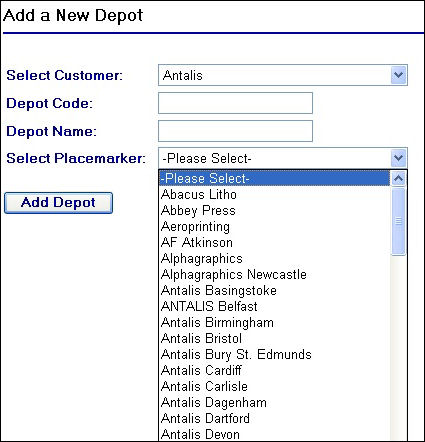Select Abacus Litho from the list
This screenshot has width=425, height=442.
pos(274,194)
